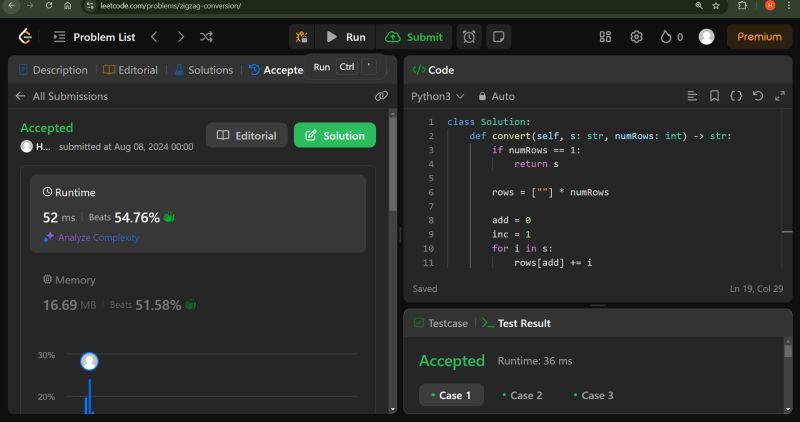Viewport: 800px width, 422px height.
Task: Open the settings gear in the navbar
Action: (636, 37)
